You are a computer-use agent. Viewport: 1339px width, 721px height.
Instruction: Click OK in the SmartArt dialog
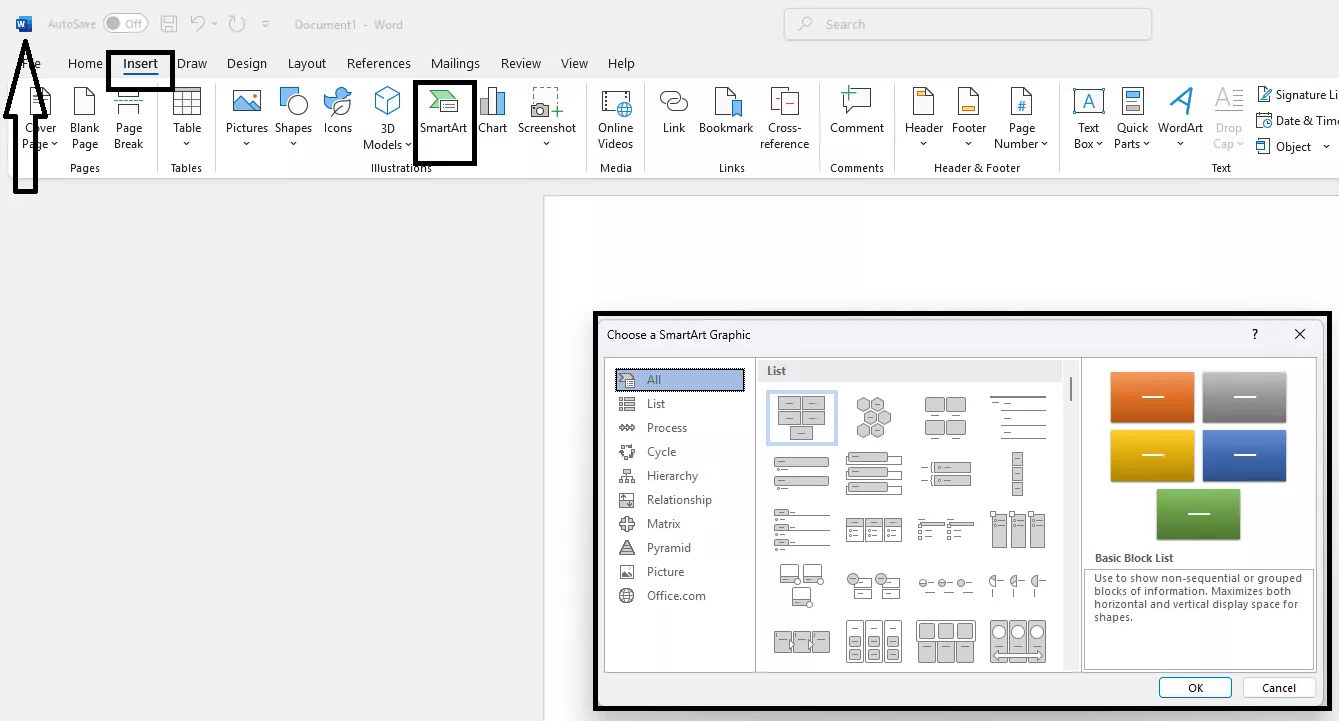coord(1195,688)
